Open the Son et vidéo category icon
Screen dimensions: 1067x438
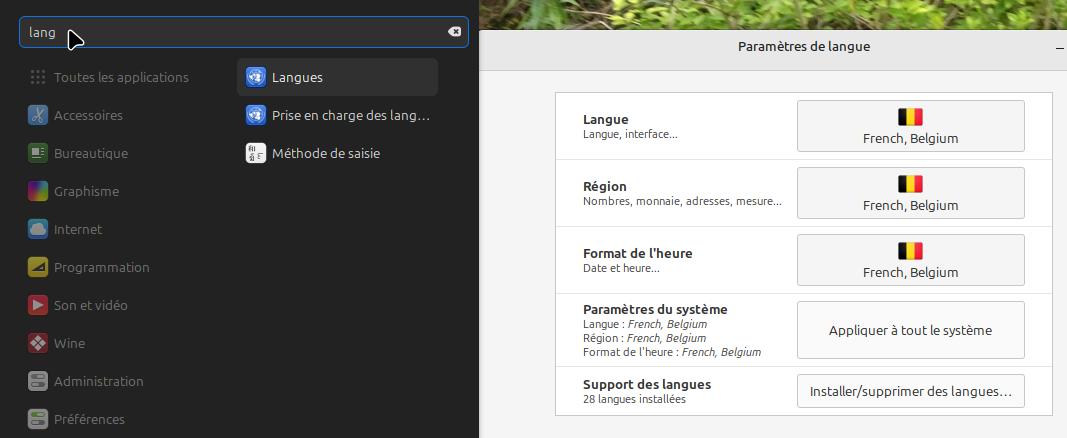click(38, 305)
